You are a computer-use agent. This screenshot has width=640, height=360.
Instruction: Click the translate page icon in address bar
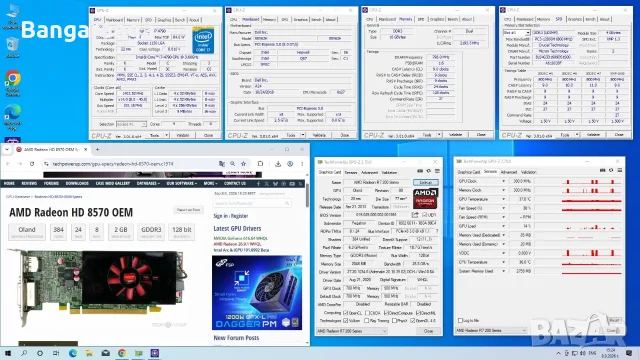(222, 164)
